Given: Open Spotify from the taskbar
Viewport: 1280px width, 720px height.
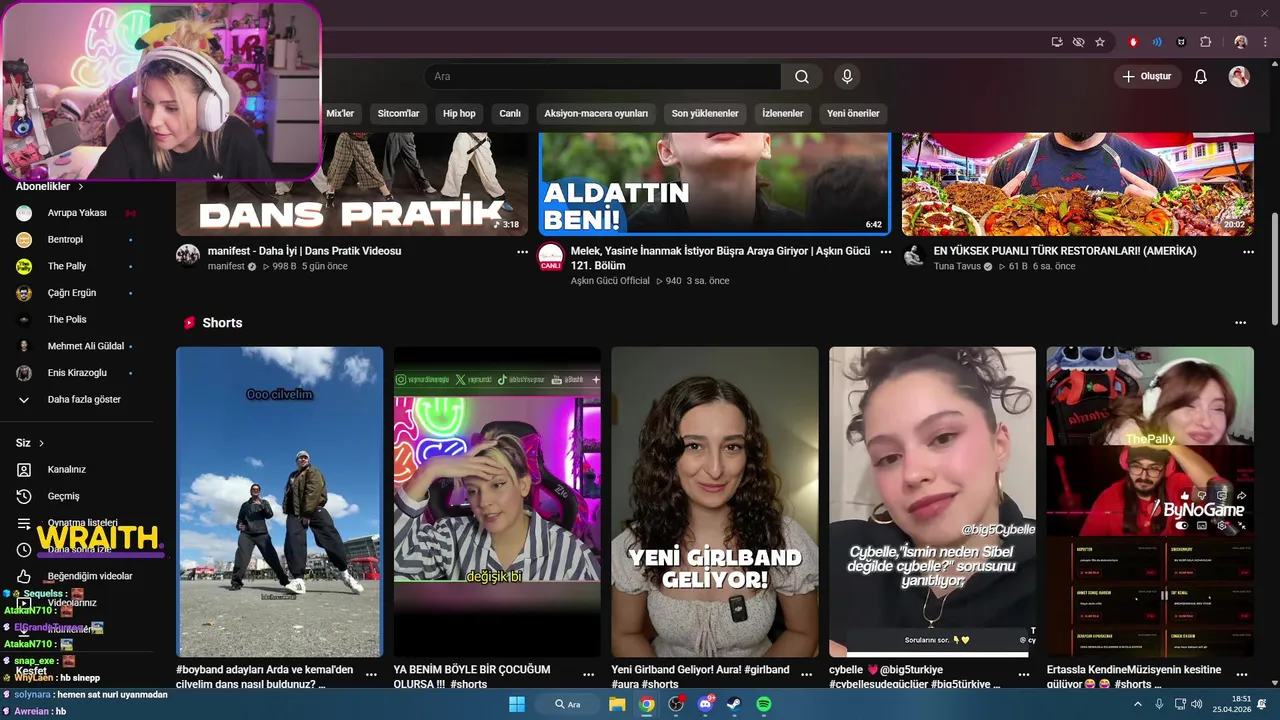Looking at the screenshot, I should (764, 704).
